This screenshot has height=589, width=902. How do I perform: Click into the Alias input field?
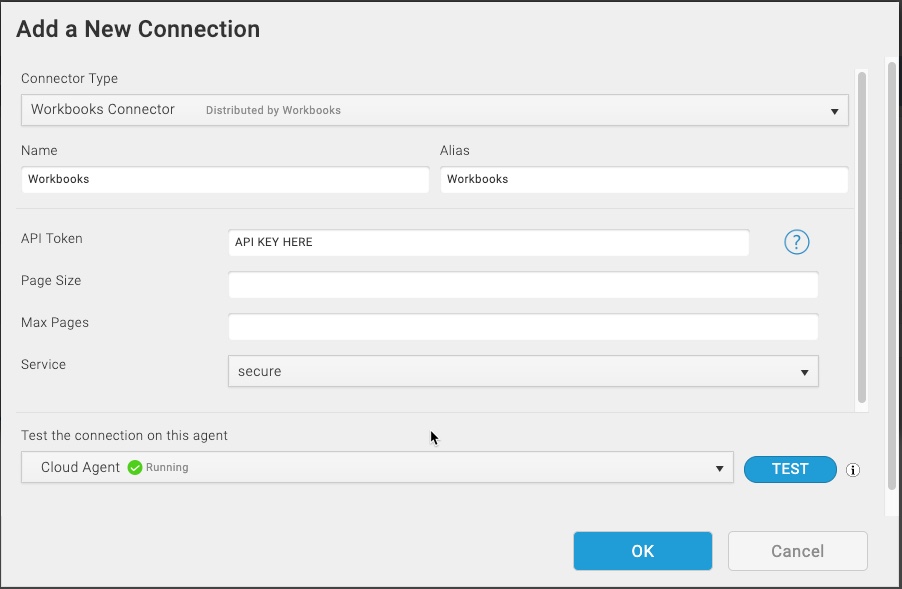click(x=644, y=179)
